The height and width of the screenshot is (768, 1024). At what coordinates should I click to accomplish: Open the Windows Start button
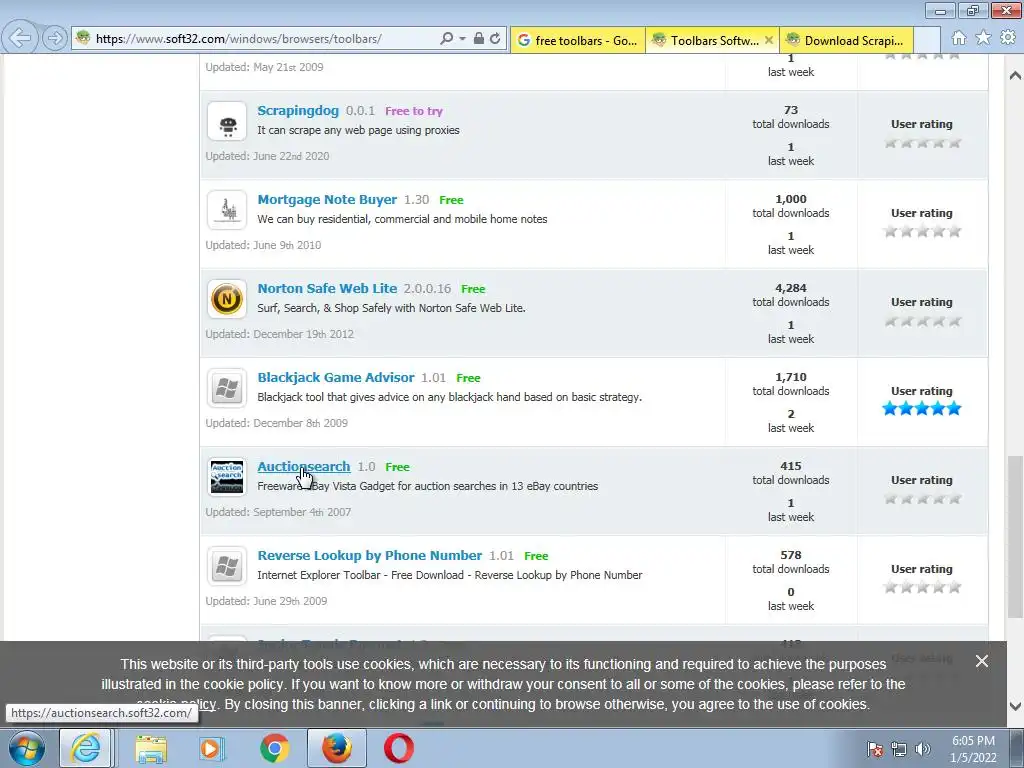(x=26, y=748)
